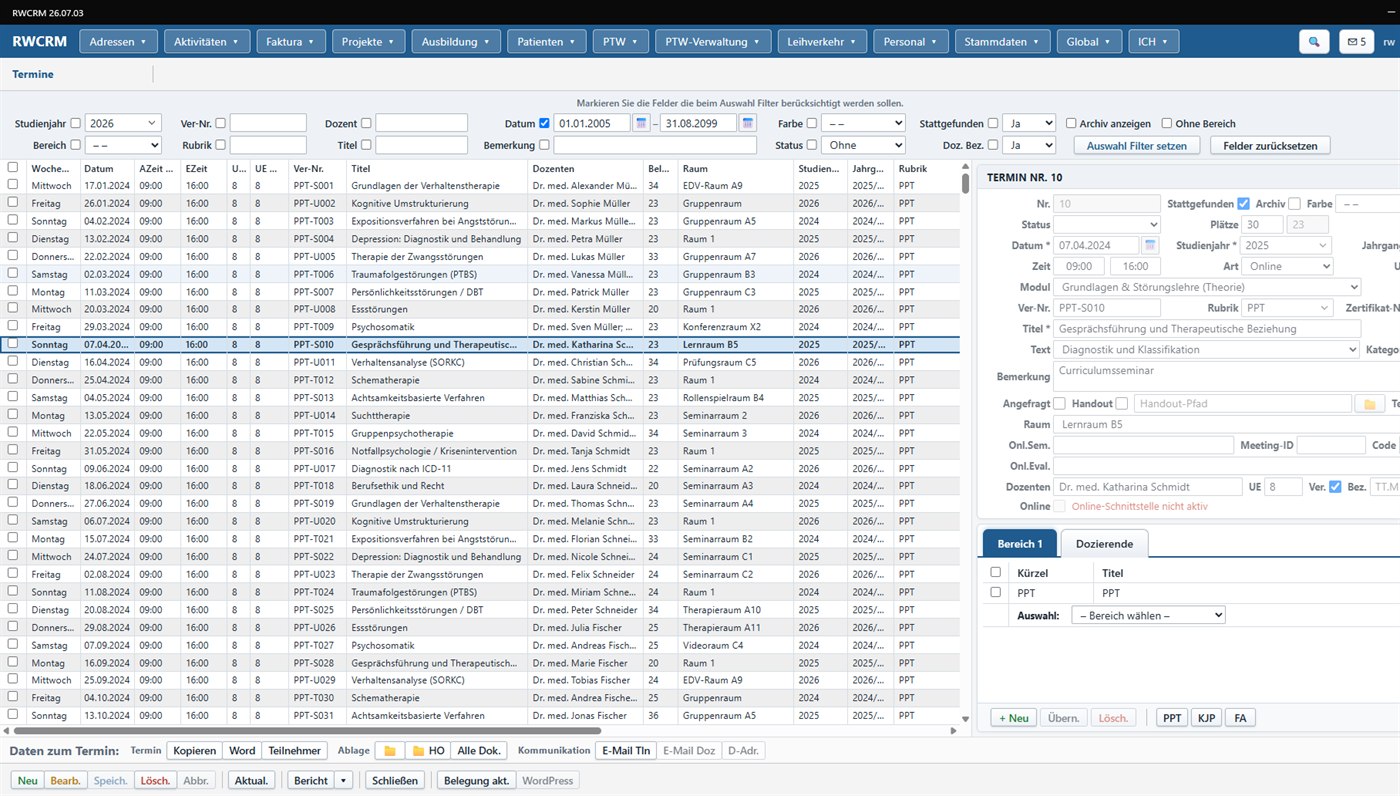
Task: Open the Bereich wählen selection dropdown
Action: coord(1148,615)
